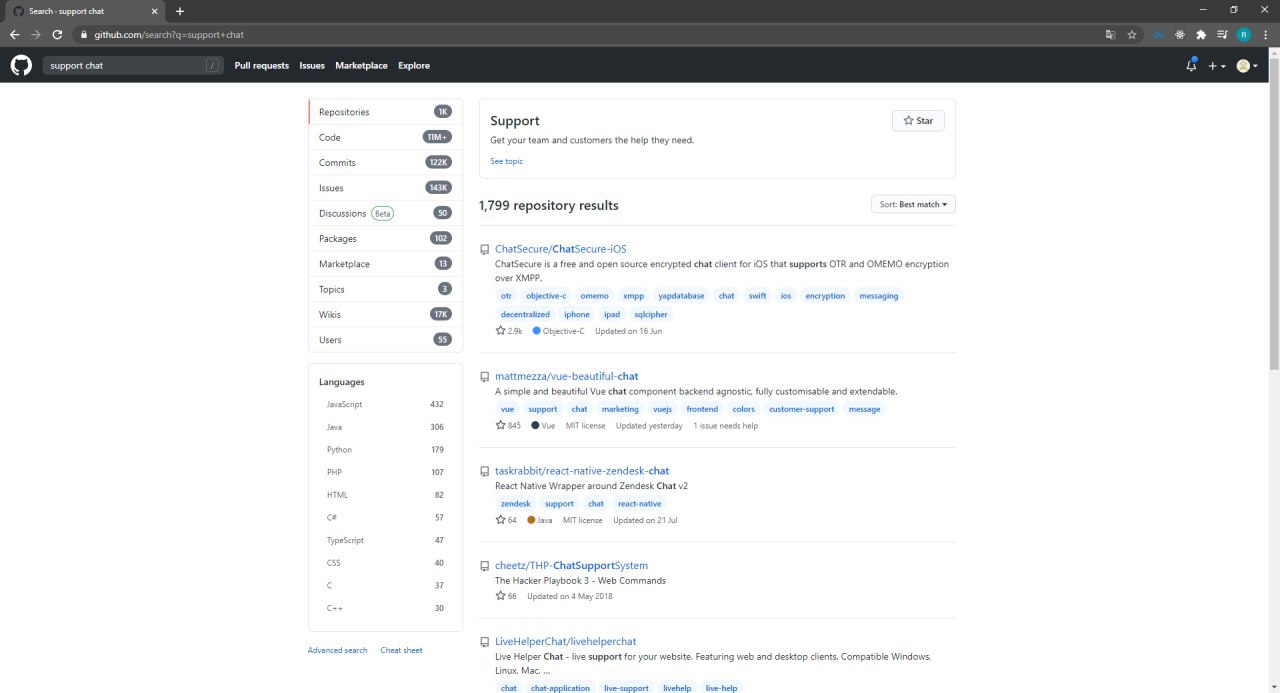Open mattmezza/vue-beautiful-chat repository
This screenshot has height=693, width=1280.
(566, 376)
